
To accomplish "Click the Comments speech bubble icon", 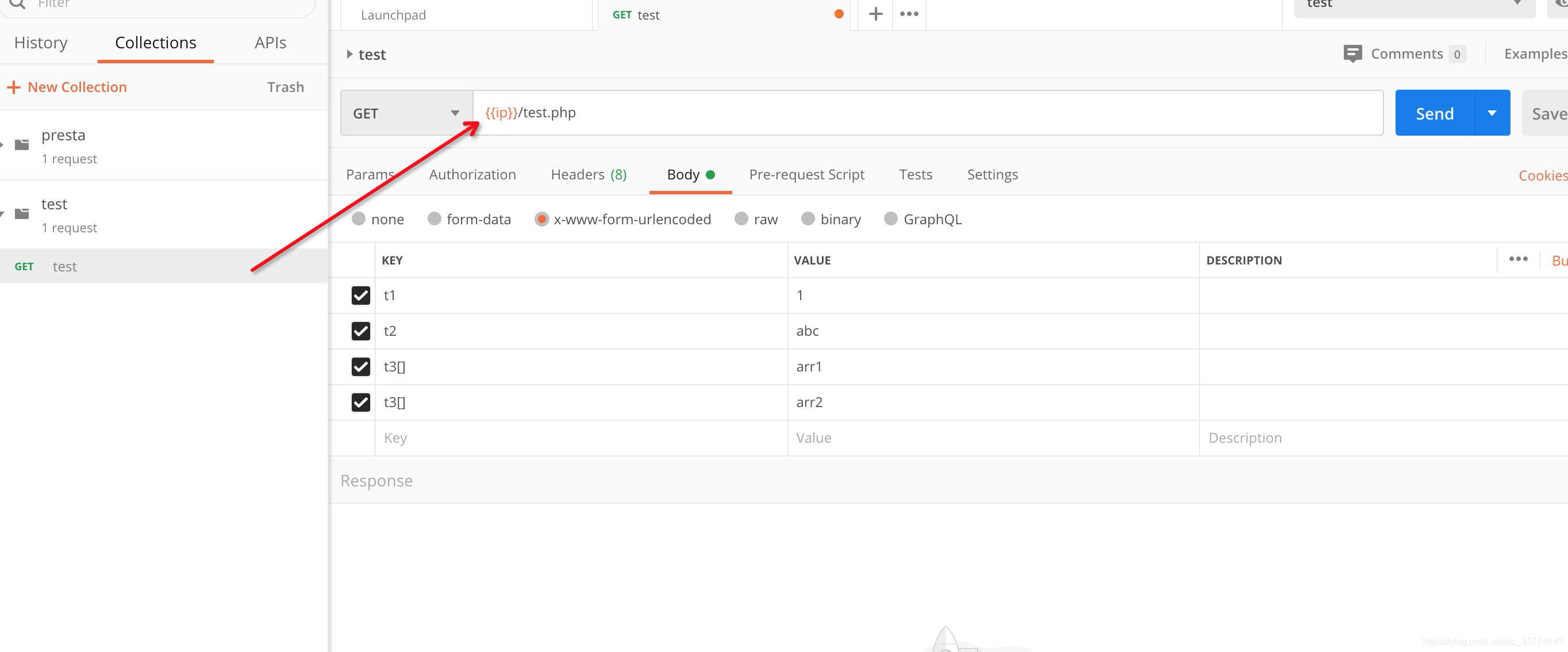I will [x=1352, y=53].
